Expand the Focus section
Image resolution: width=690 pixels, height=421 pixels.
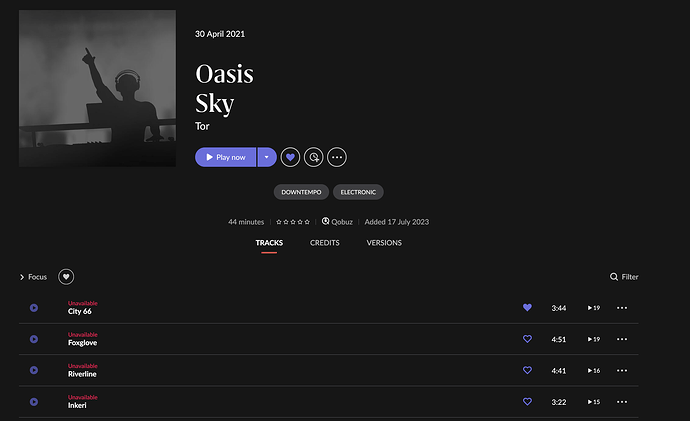pos(33,277)
